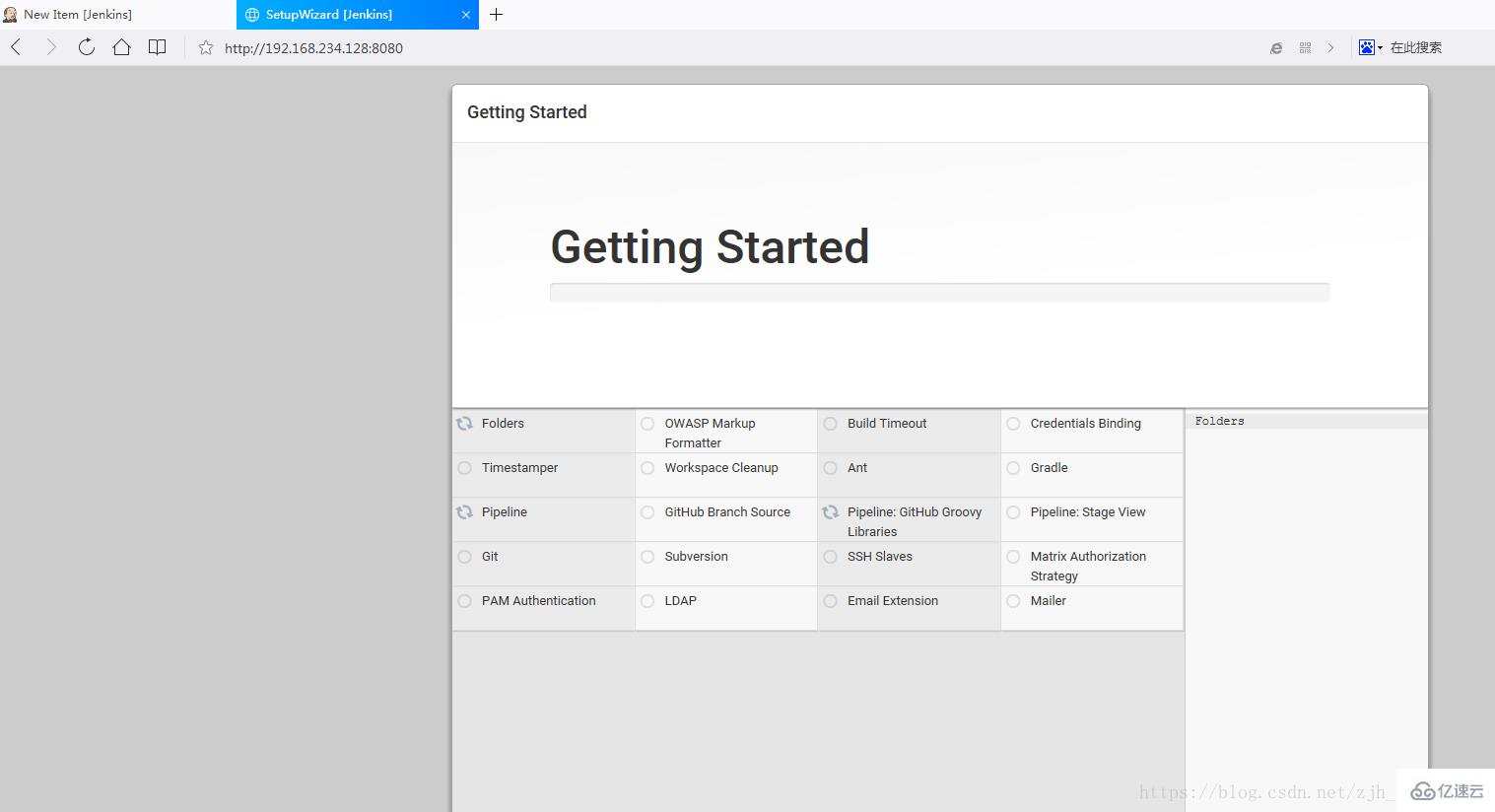Click the Mailer plugin label
Image resolution: width=1495 pixels, height=812 pixels.
1048,601
